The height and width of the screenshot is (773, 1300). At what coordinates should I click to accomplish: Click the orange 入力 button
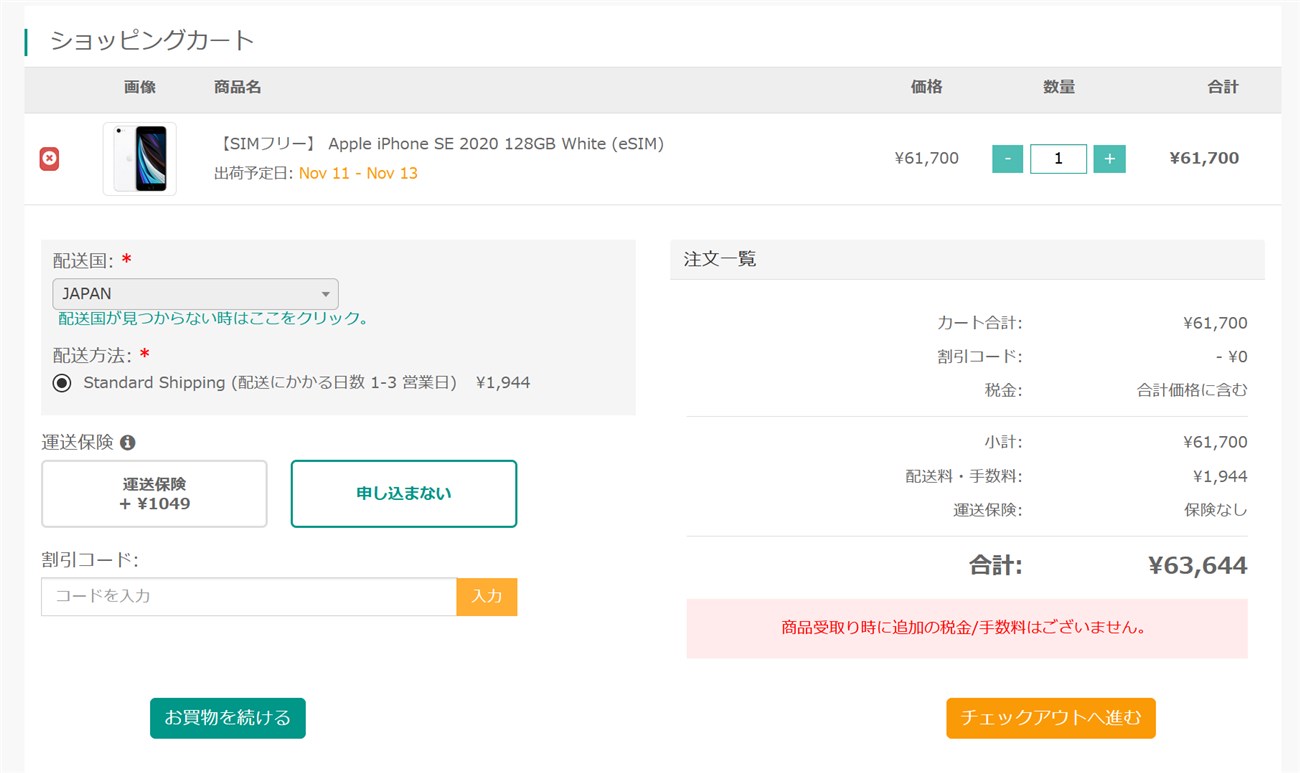[x=487, y=596]
